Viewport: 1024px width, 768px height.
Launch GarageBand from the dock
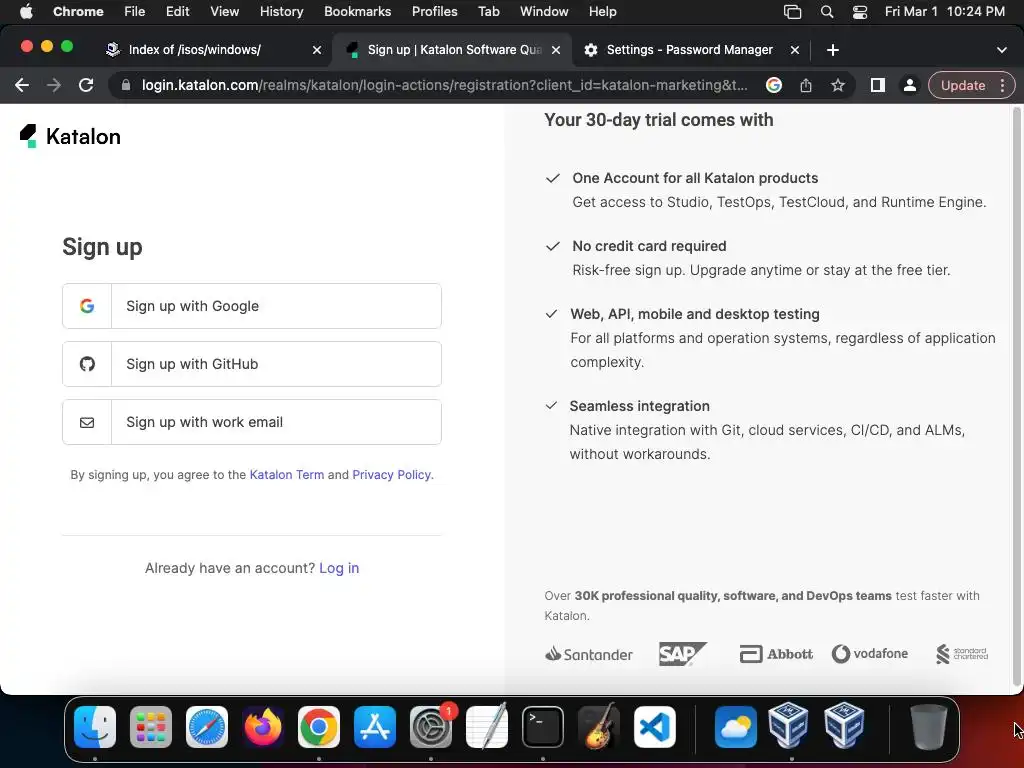tap(599, 727)
